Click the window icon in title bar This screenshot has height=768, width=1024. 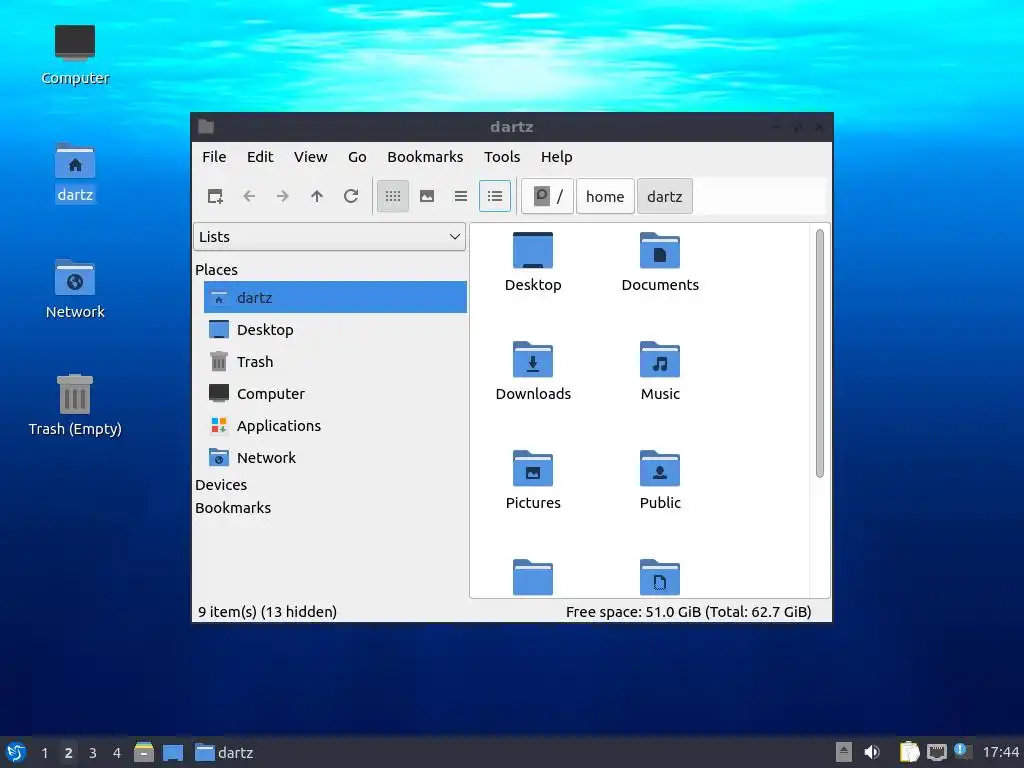tap(206, 127)
